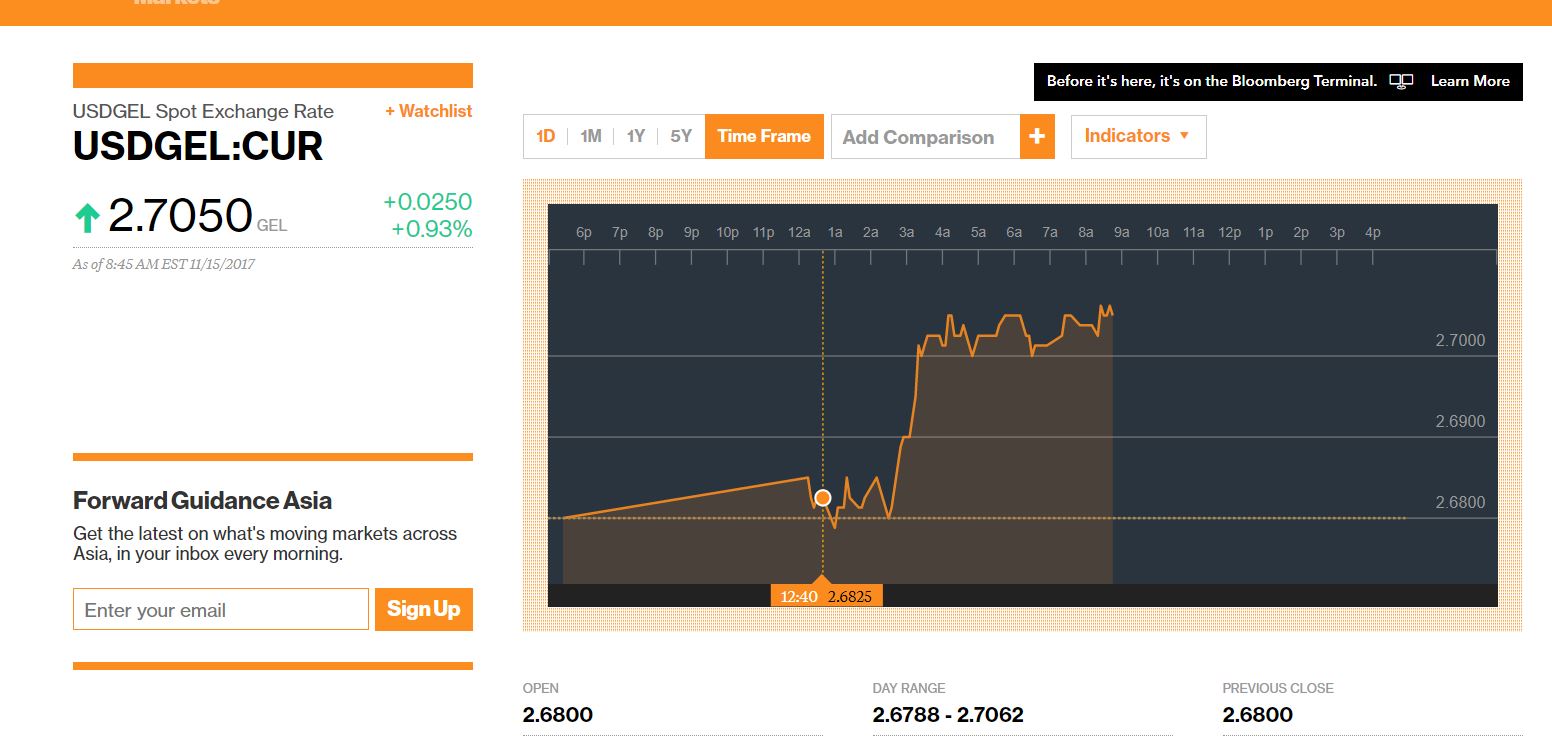The image size is (1552, 741).
Task: Click the 12:40 2.6825 crosshair tooltip
Action: click(827, 596)
